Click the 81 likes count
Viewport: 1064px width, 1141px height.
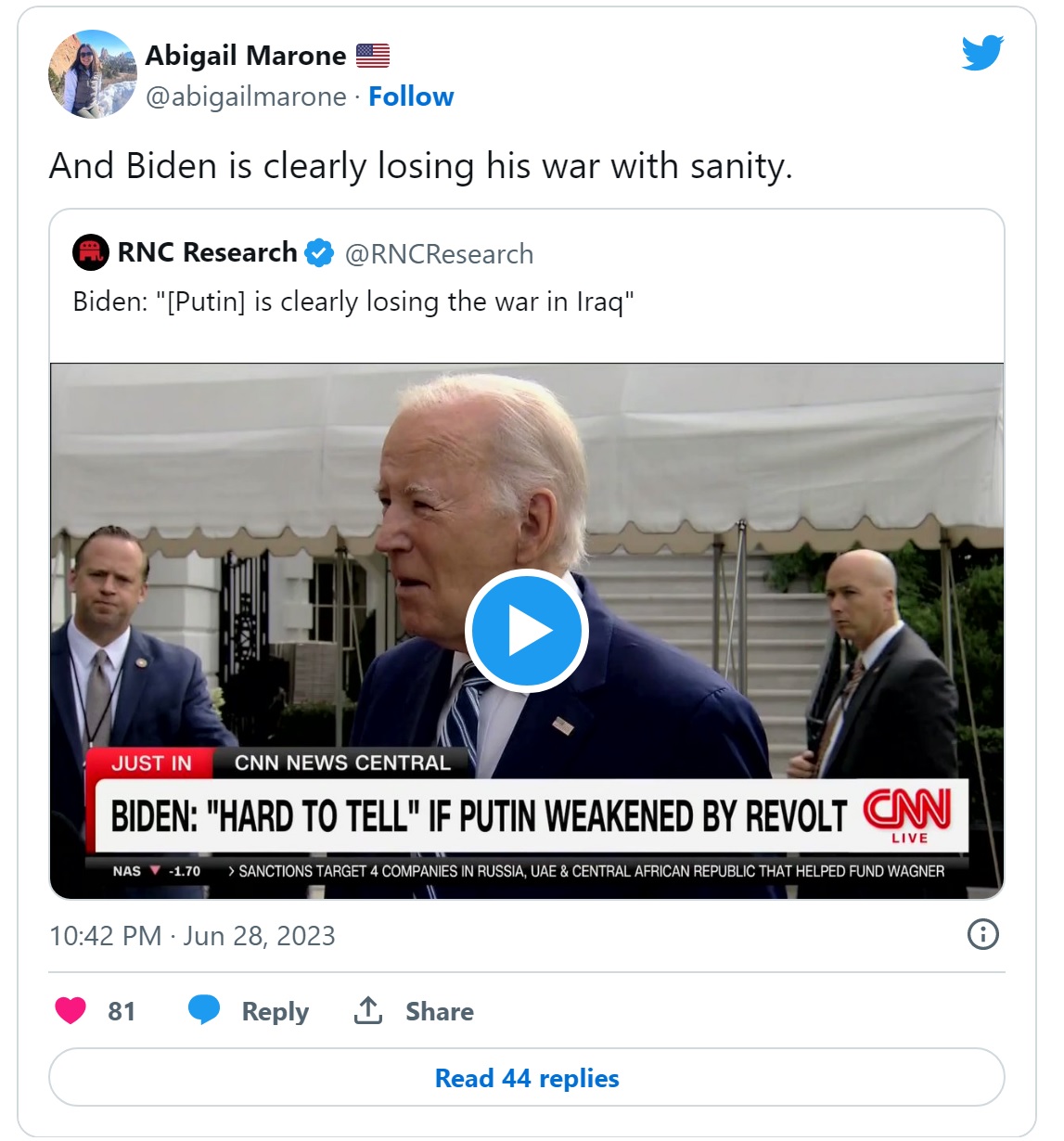(x=122, y=1011)
